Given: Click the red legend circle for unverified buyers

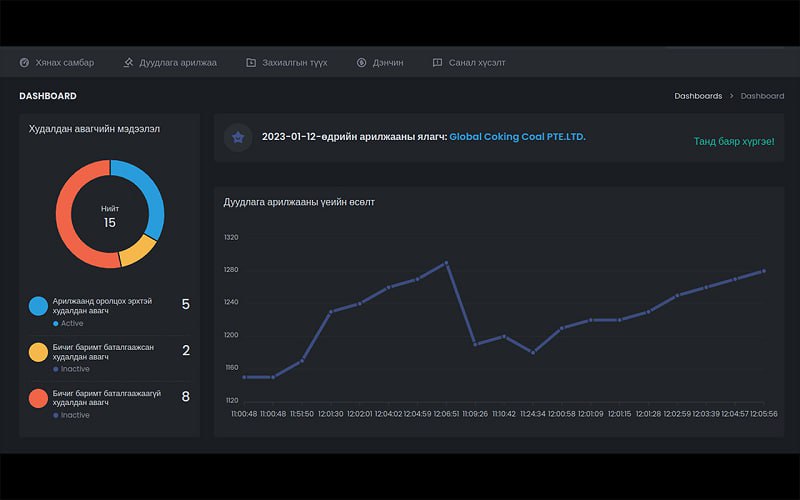Looking at the screenshot, I should pos(38,398).
